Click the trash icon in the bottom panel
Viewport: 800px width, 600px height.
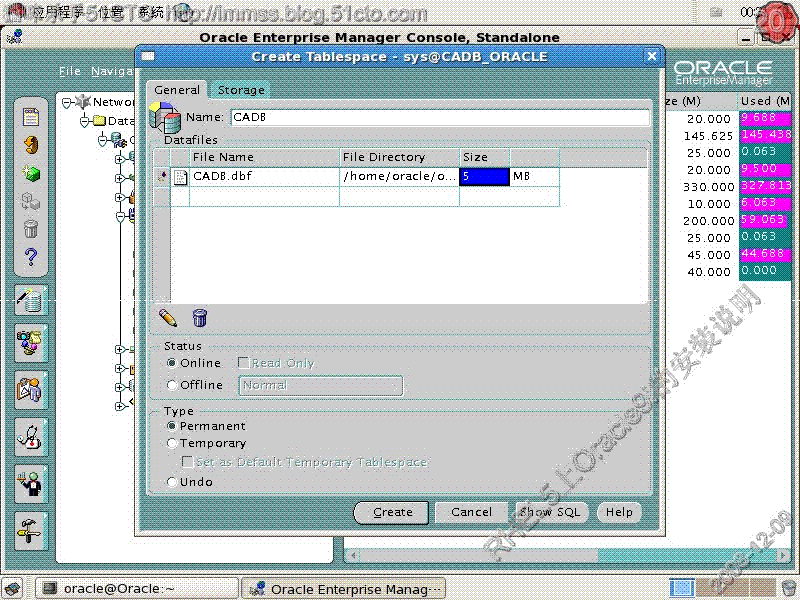point(789,588)
